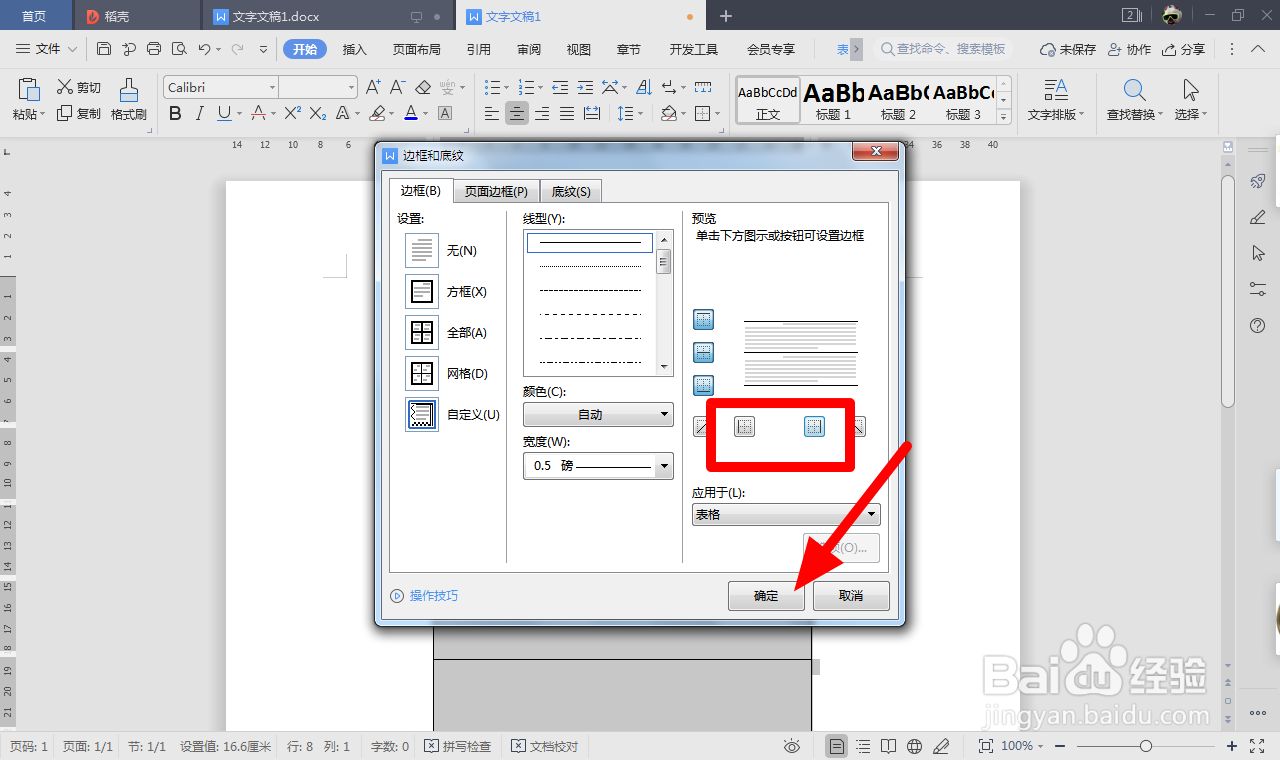Image resolution: width=1280 pixels, height=760 pixels.
Task: Click the 未保存 cloud status button
Action: (x=1068, y=49)
